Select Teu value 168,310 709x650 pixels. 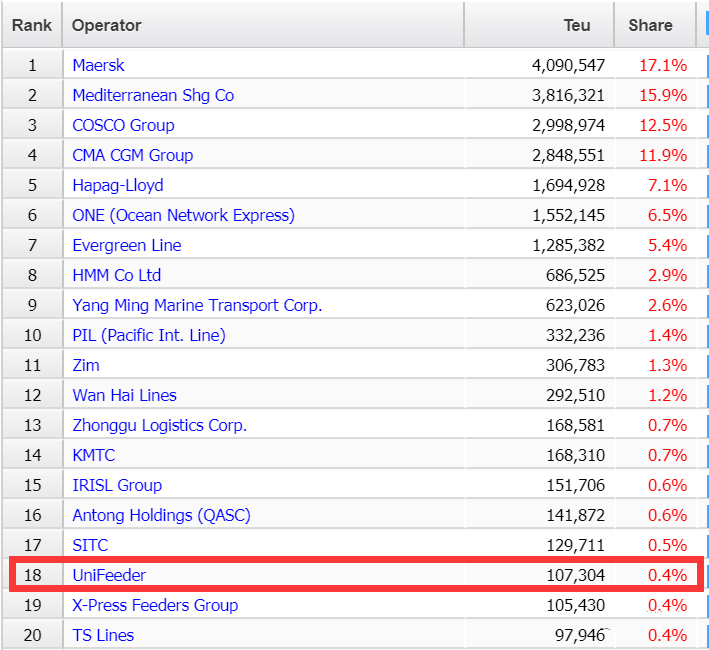575,455
